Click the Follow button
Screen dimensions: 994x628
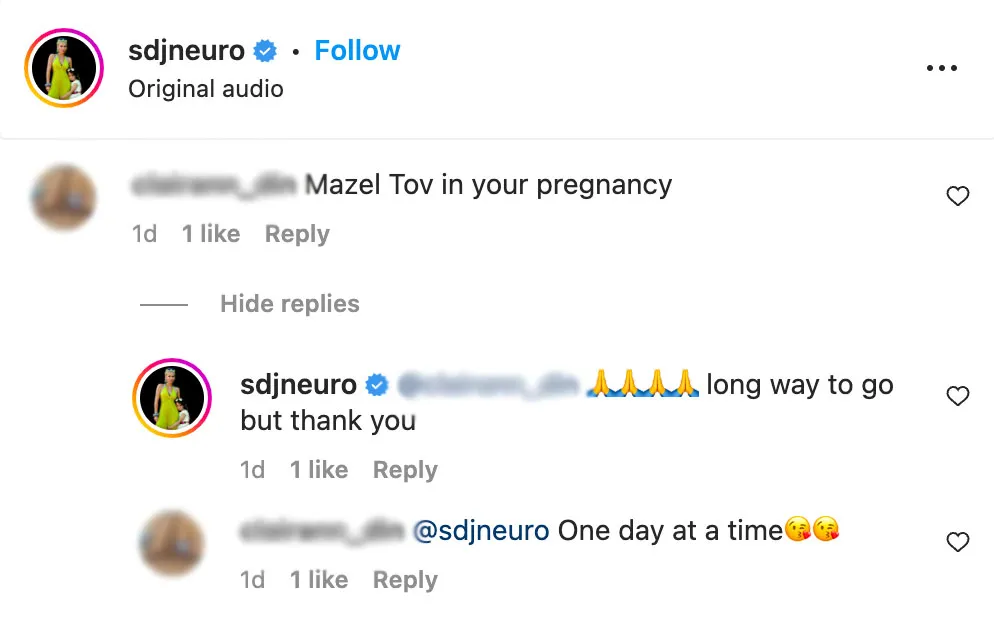[x=357, y=49]
